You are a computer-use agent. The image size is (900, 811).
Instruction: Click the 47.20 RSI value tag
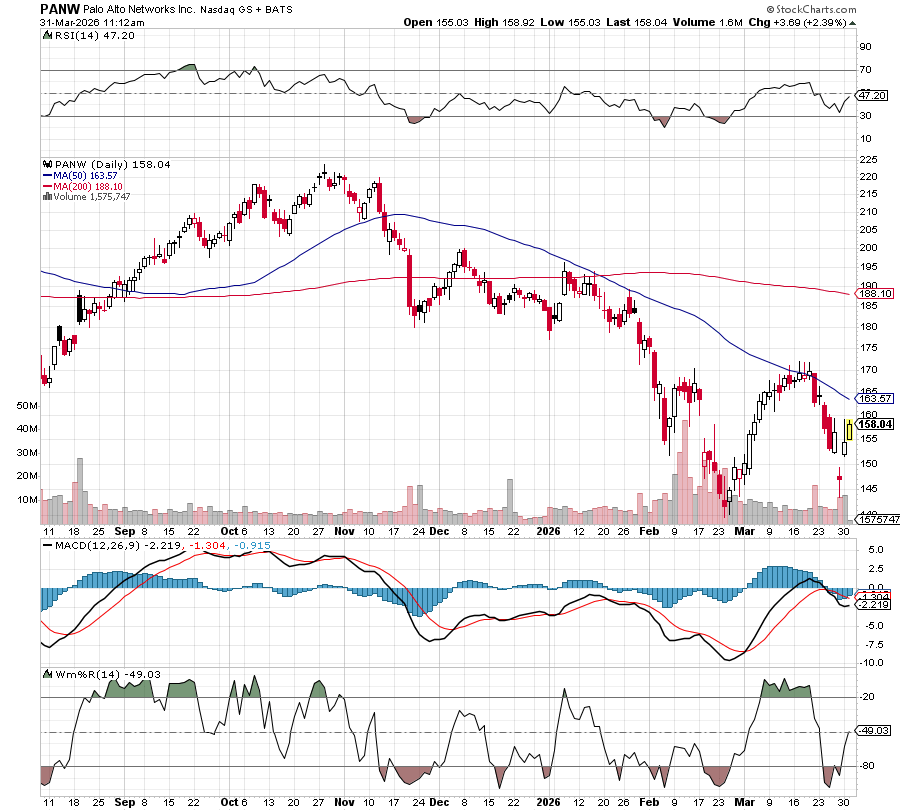(873, 96)
